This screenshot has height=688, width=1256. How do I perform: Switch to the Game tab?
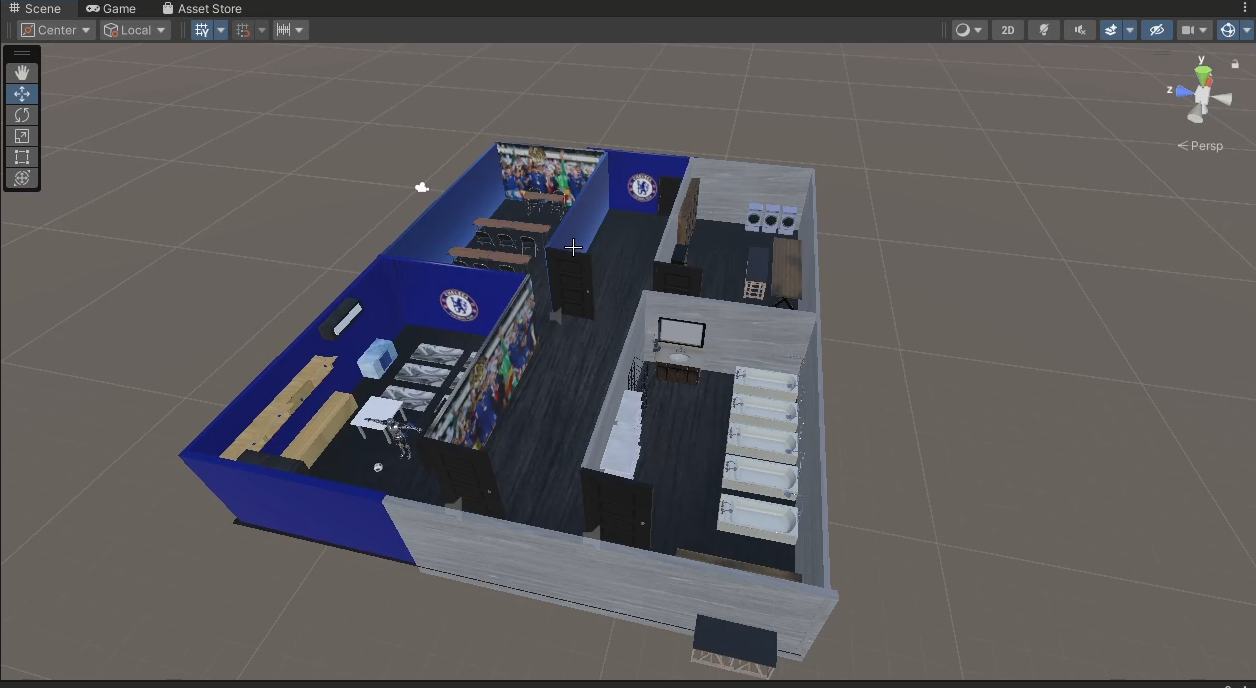click(111, 8)
